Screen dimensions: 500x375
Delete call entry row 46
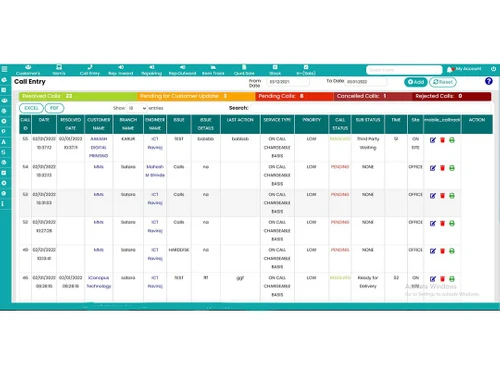pyautogui.click(x=442, y=279)
